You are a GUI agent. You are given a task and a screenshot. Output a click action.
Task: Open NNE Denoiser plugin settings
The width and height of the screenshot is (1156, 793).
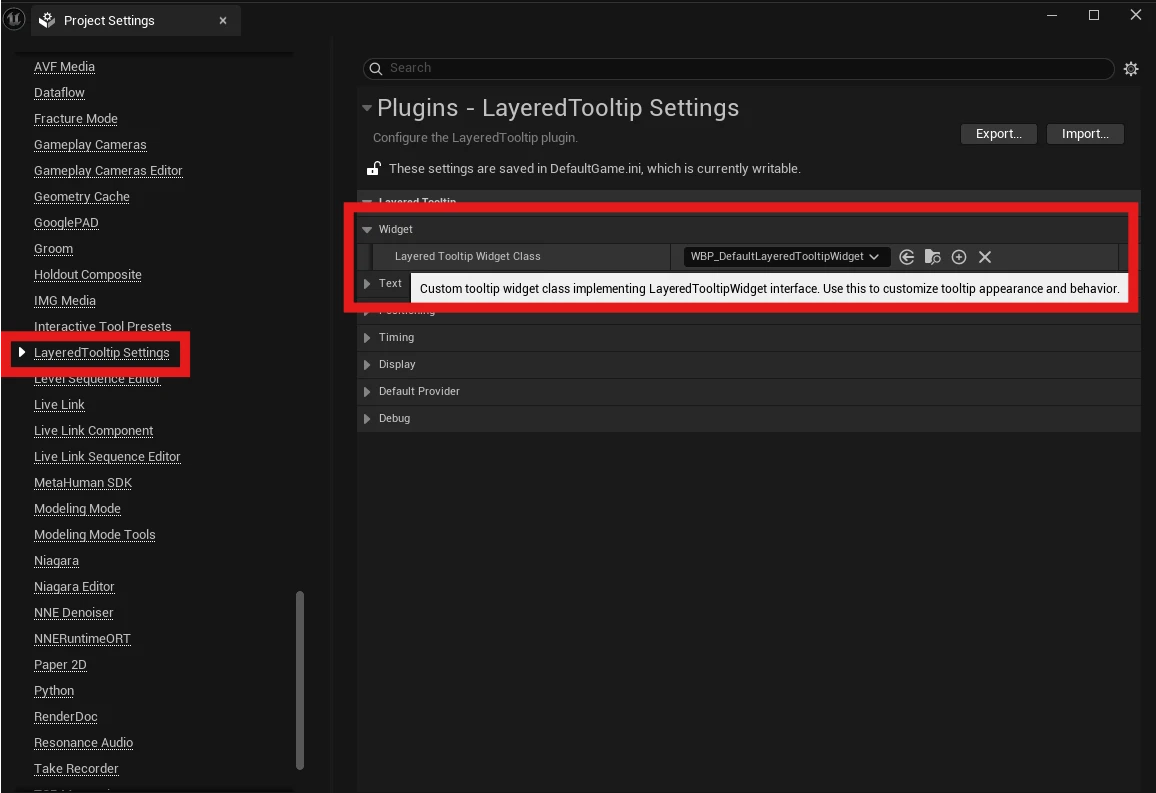click(74, 612)
